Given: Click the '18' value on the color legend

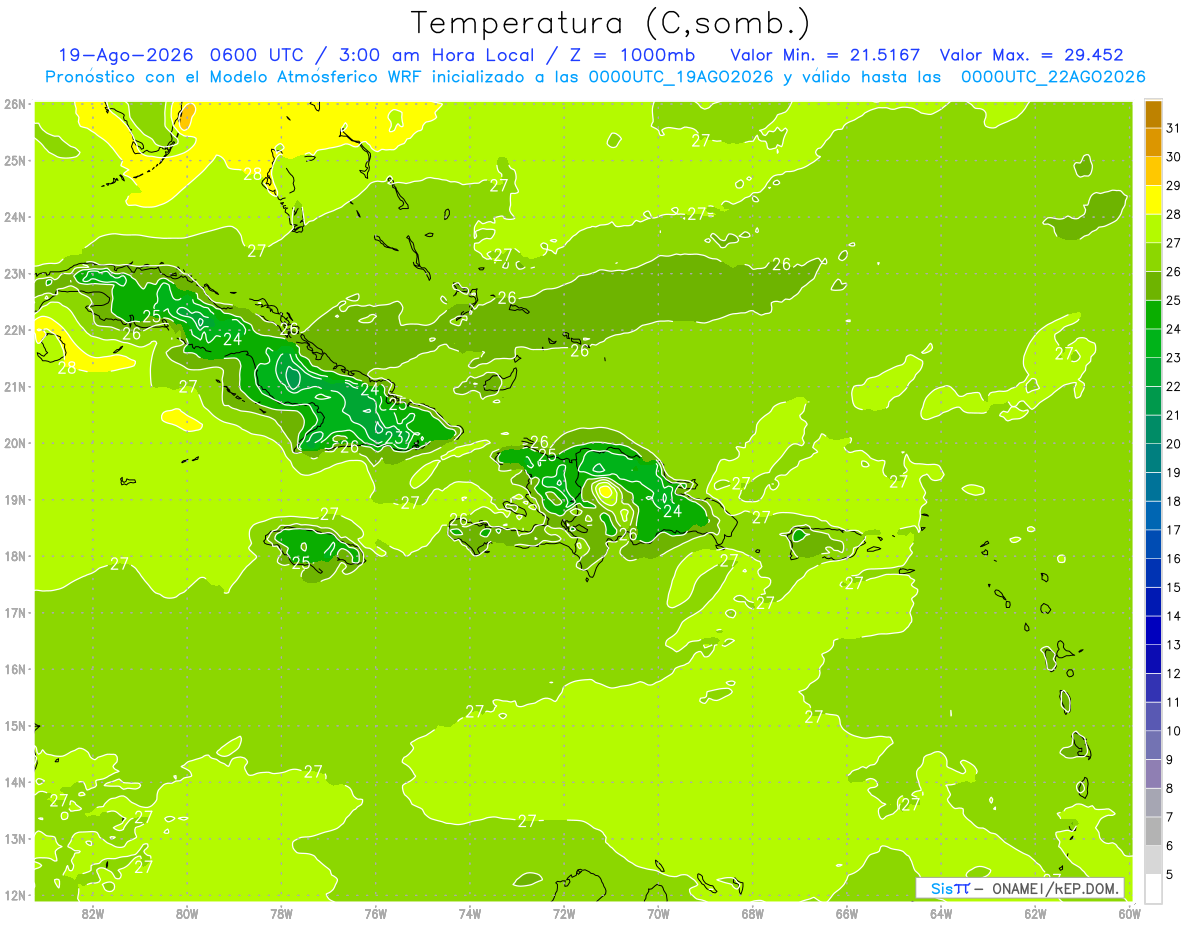Looking at the screenshot, I should coord(1174,502).
